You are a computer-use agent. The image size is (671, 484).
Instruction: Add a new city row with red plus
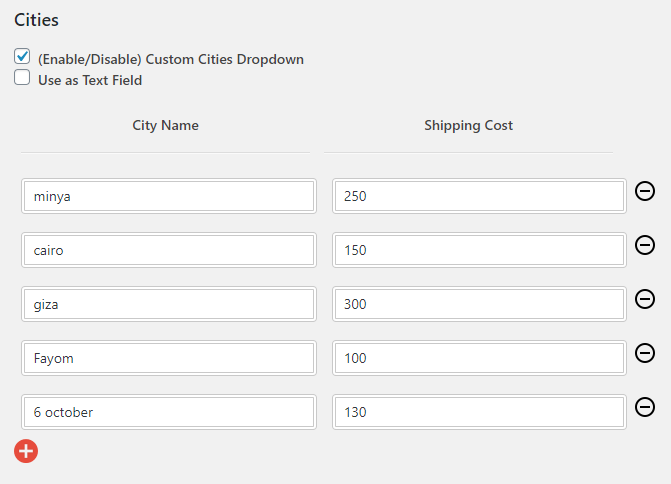point(26,451)
